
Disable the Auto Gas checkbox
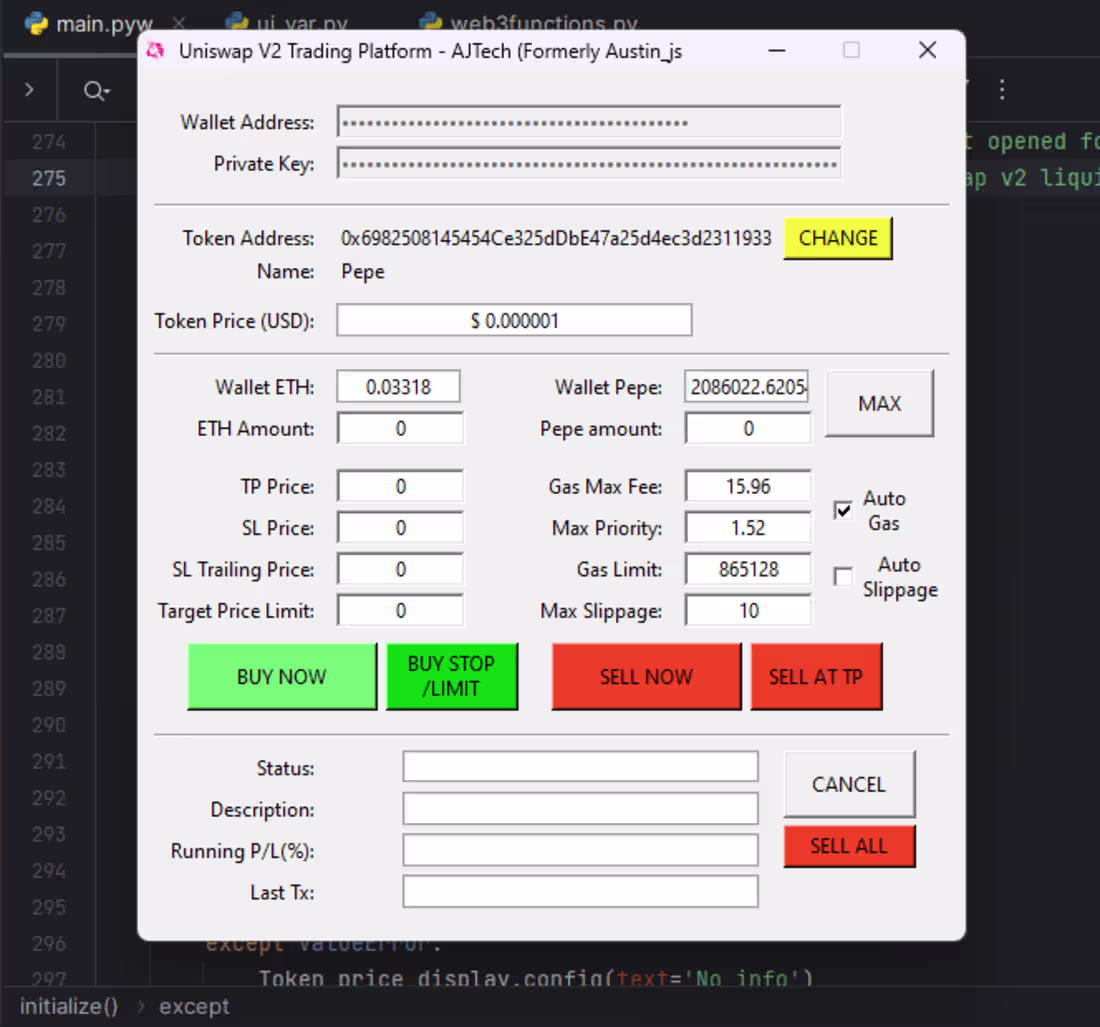[x=843, y=510]
